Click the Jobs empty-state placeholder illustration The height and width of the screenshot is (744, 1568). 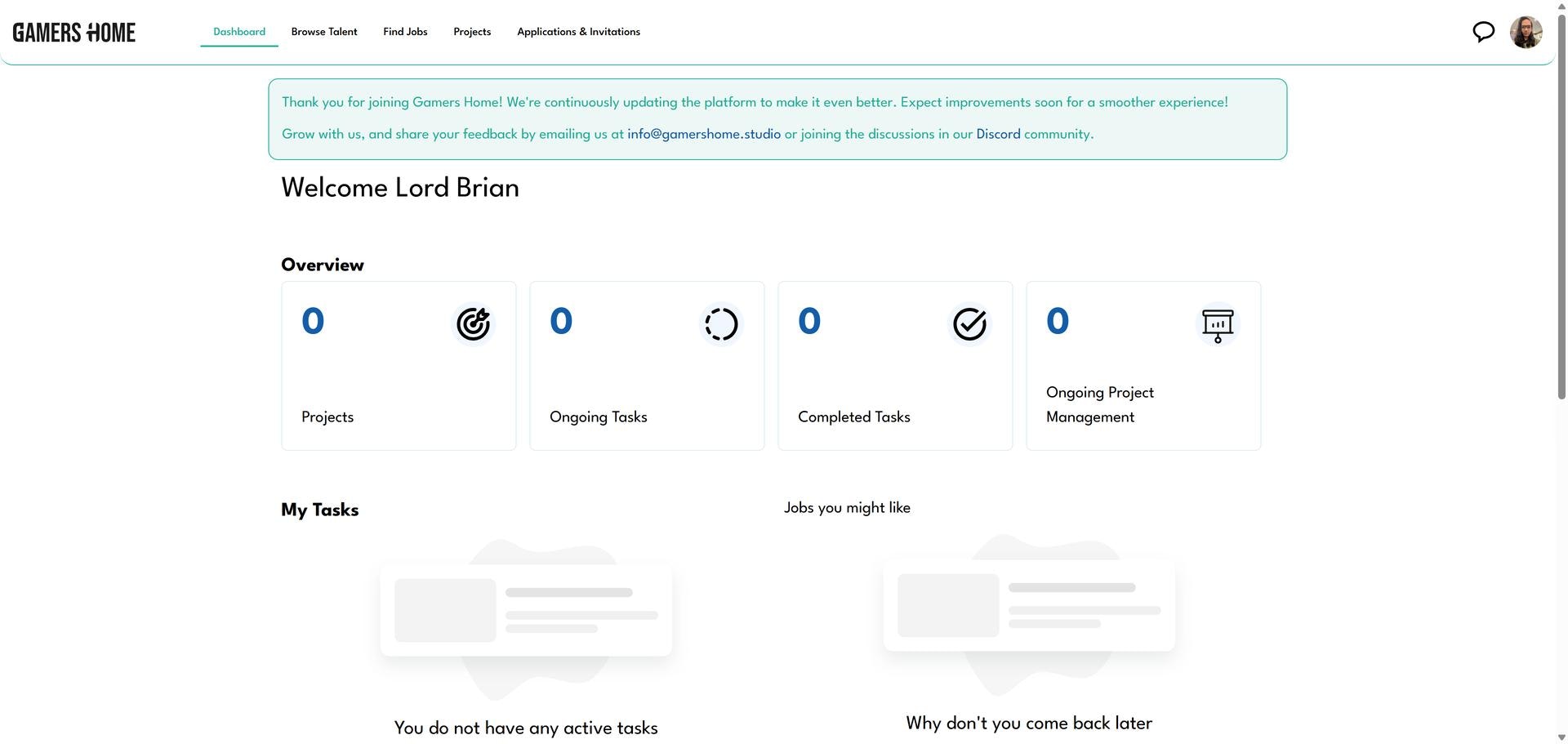(x=1029, y=614)
